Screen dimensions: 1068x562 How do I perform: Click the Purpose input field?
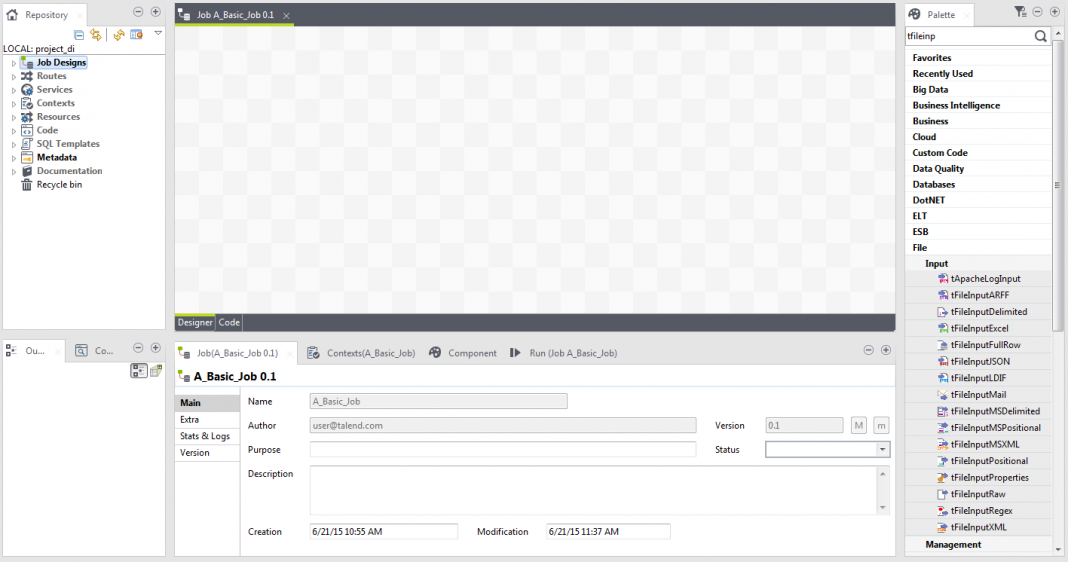tap(502, 450)
